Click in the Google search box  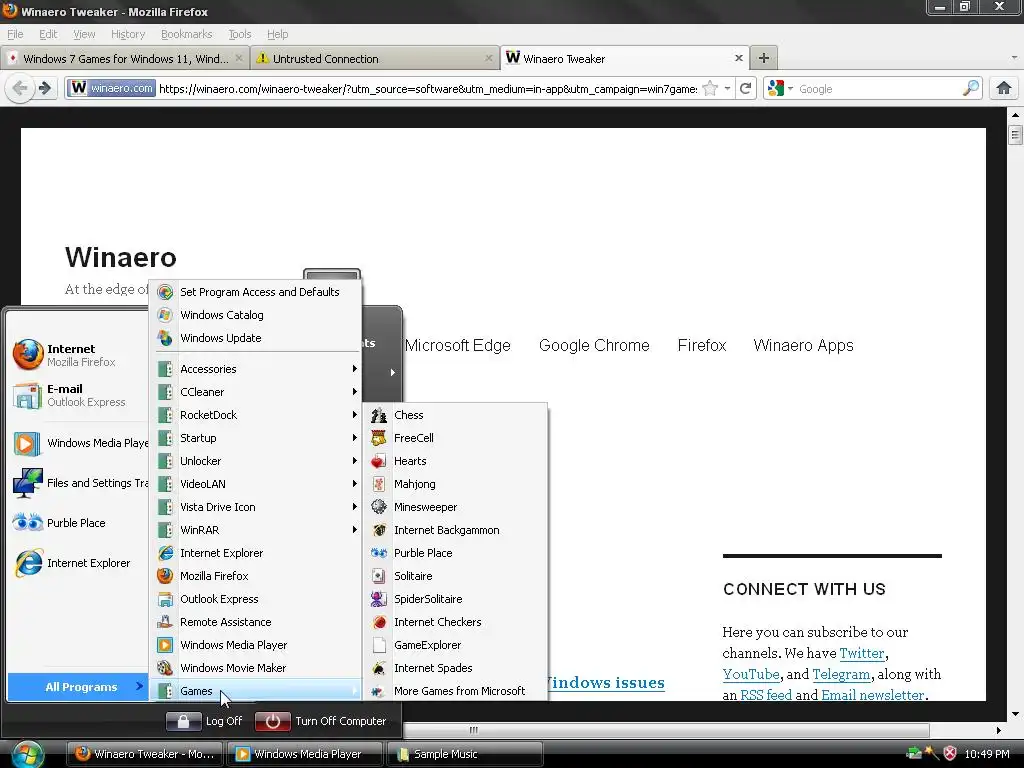coord(878,89)
